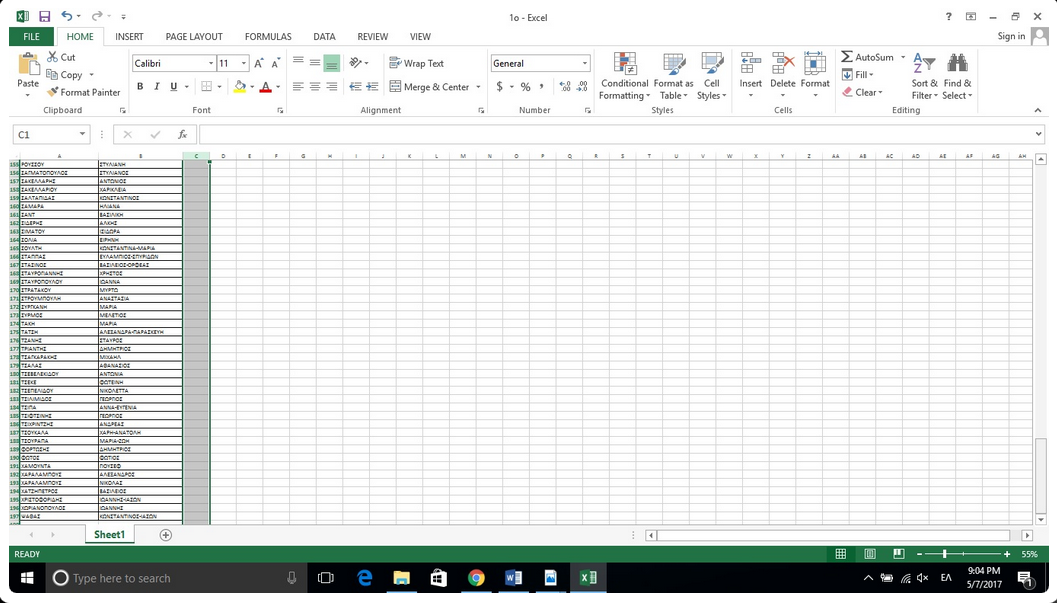This screenshot has height=603, width=1057.
Task: Click the Delete Cells icon
Action: (x=782, y=65)
